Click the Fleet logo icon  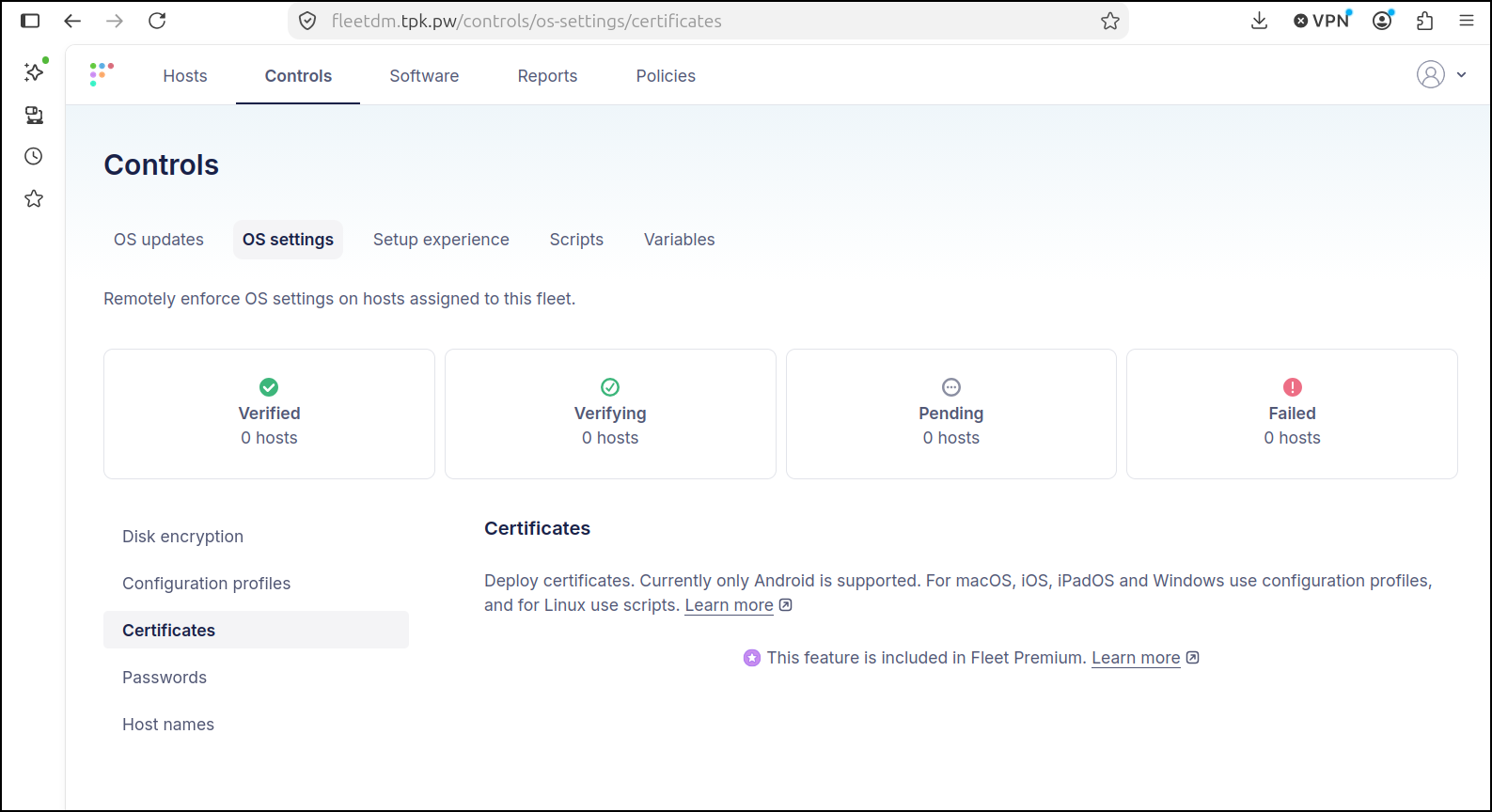click(x=102, y=74)
